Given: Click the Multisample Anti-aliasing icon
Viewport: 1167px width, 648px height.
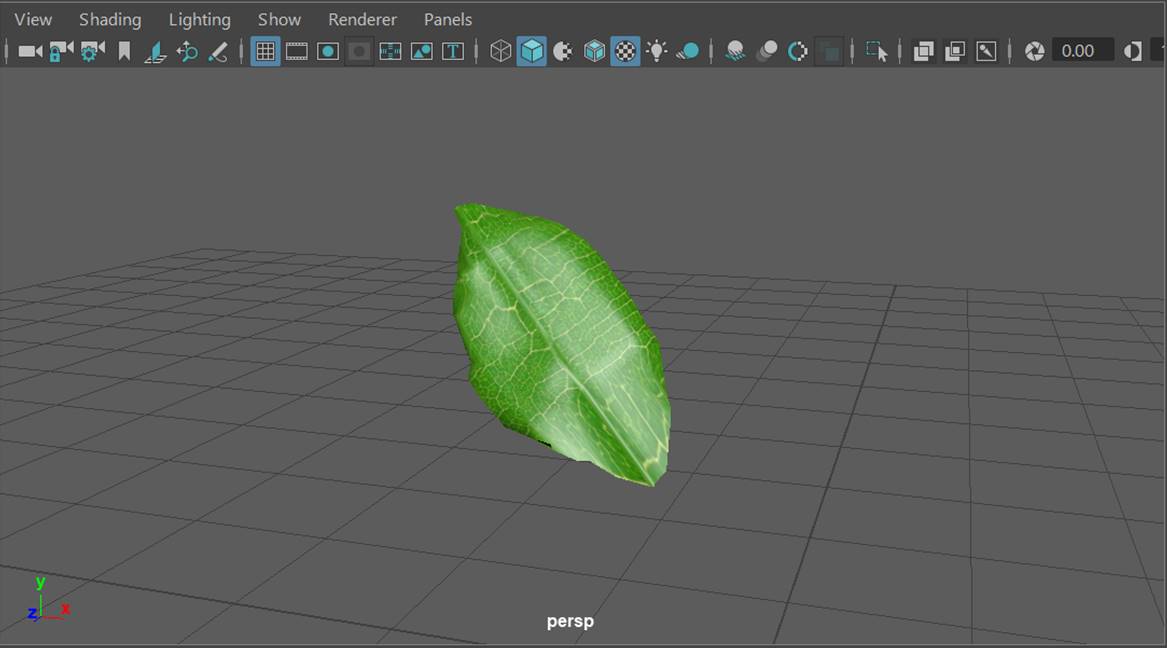Looking at the screenshot, I should pos(797,51).
